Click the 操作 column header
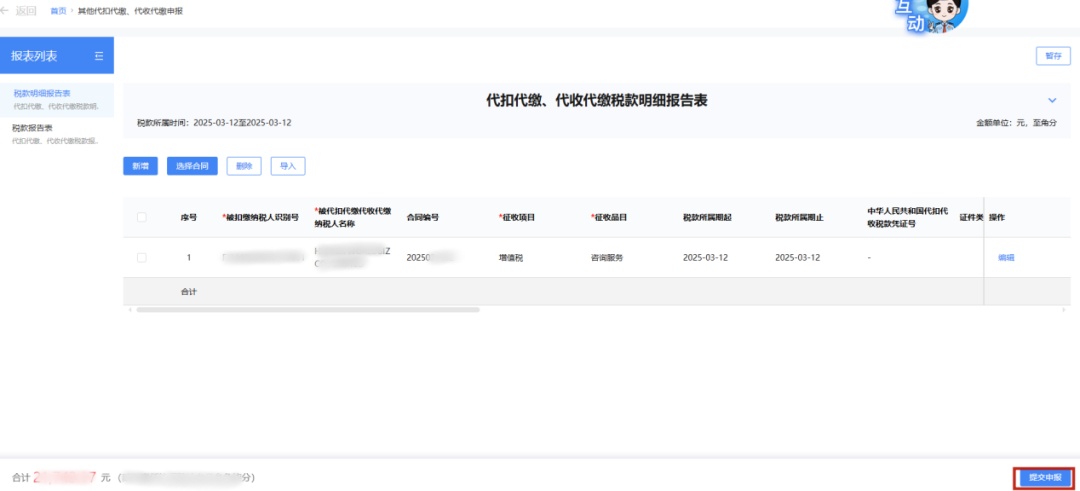 point(997,217)
